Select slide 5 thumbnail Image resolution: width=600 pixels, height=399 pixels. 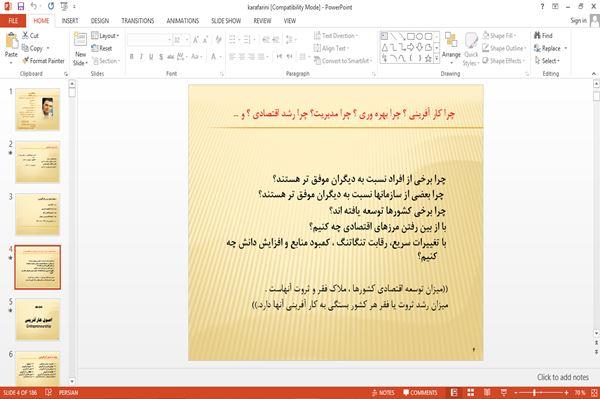(x=38, y=320)
